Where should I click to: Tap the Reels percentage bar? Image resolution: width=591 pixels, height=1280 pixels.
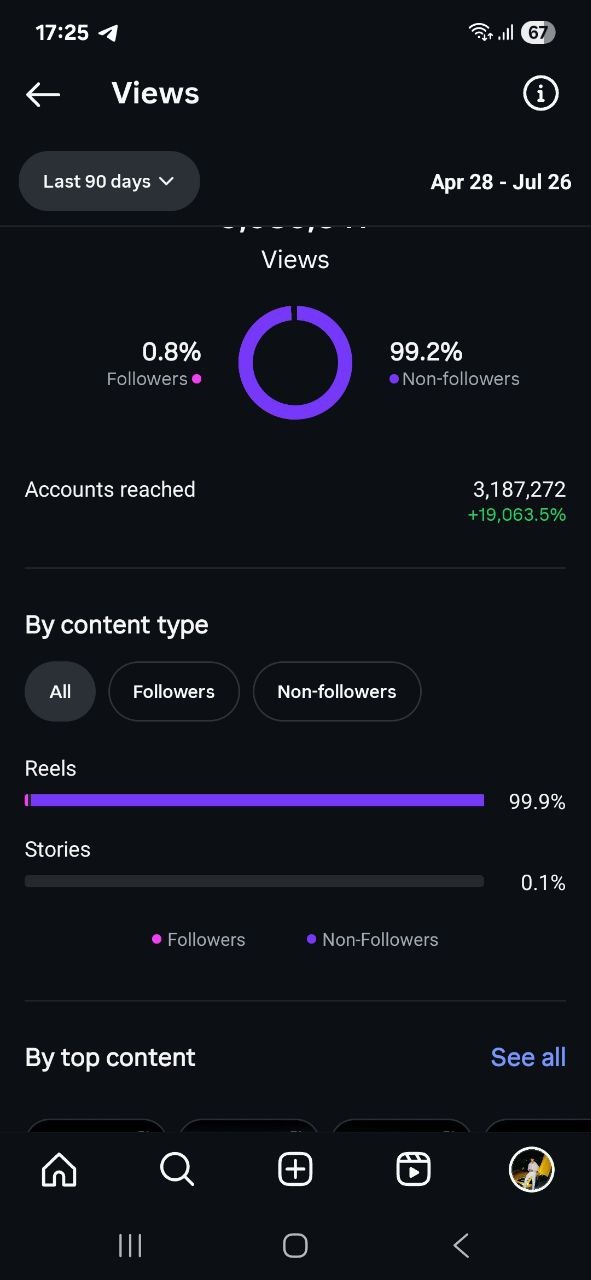point(254,799)
